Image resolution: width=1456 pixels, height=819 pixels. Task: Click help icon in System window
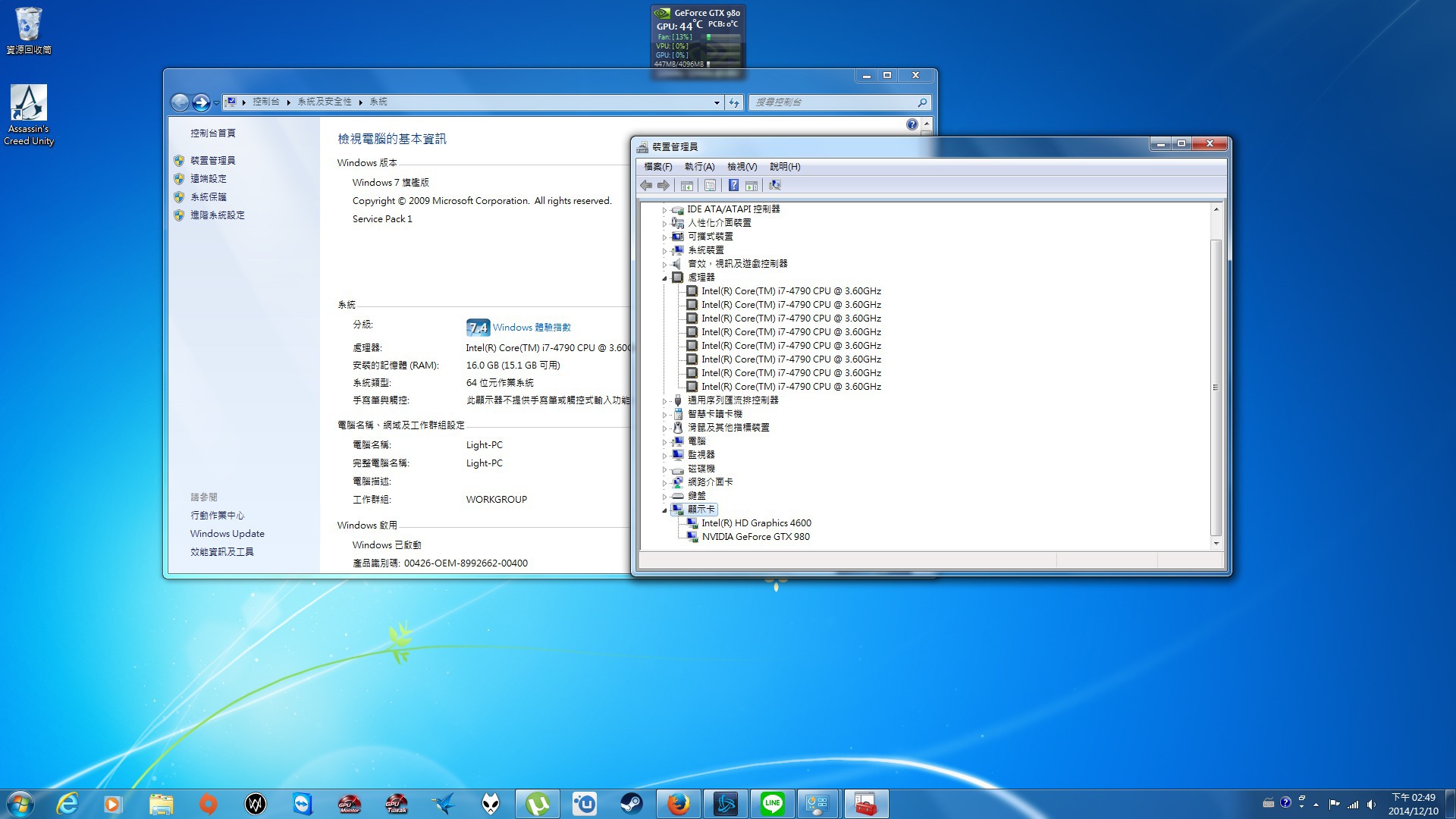click(912, 124)
